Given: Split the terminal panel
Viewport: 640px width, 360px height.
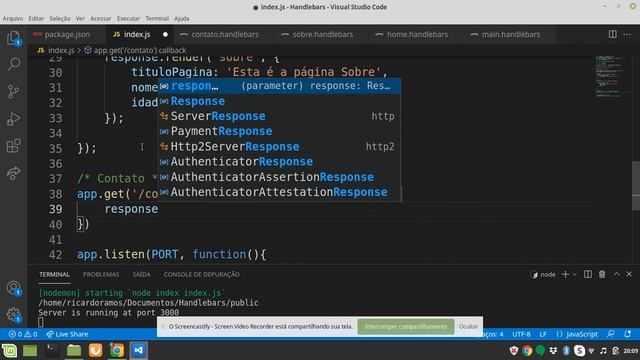Looking at the screenshot, I should [588, 274].
